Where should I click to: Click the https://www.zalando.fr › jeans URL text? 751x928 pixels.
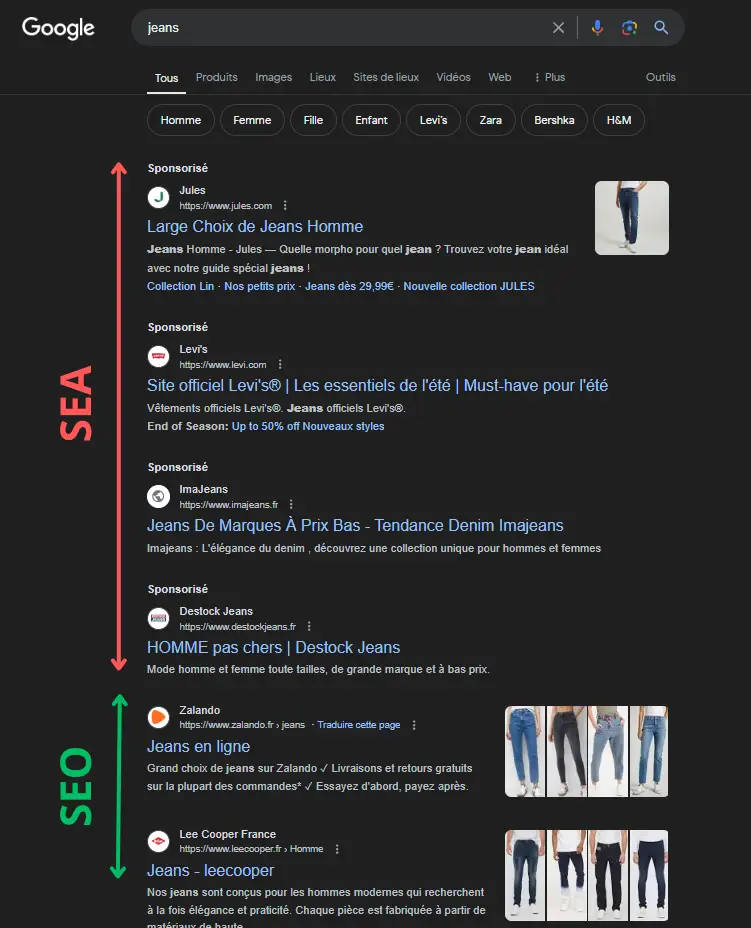tap(242, 725)
